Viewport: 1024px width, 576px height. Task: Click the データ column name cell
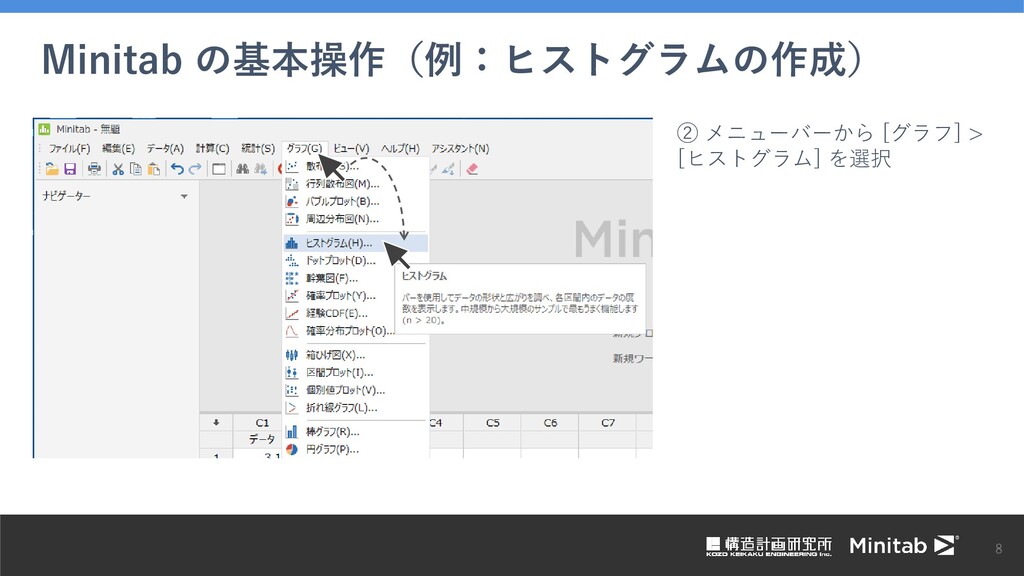point(262,440)
